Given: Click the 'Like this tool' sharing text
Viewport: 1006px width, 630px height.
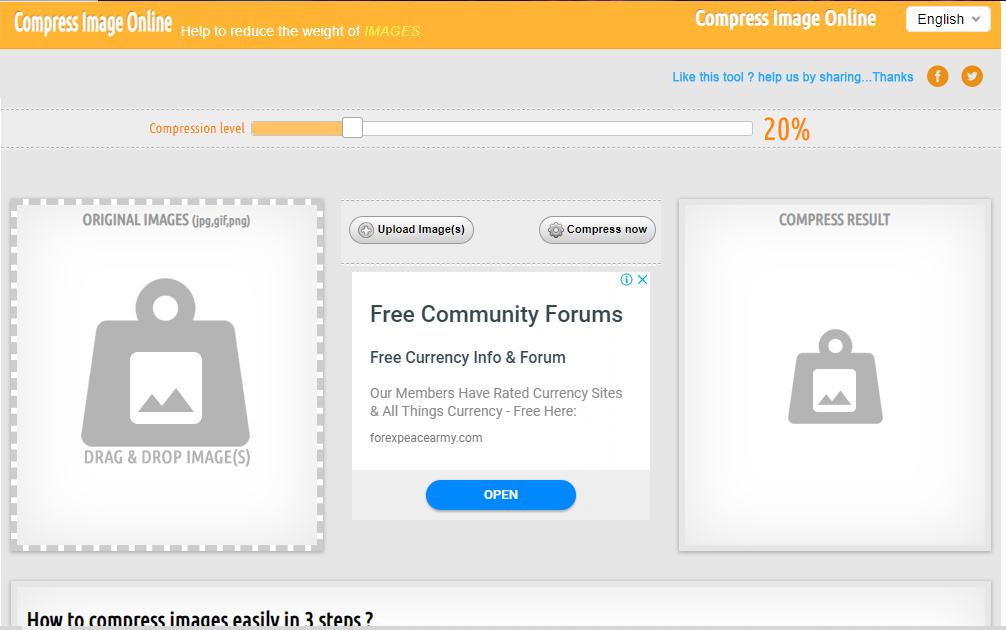Looking at the screenshot, I should pos(792,77).
